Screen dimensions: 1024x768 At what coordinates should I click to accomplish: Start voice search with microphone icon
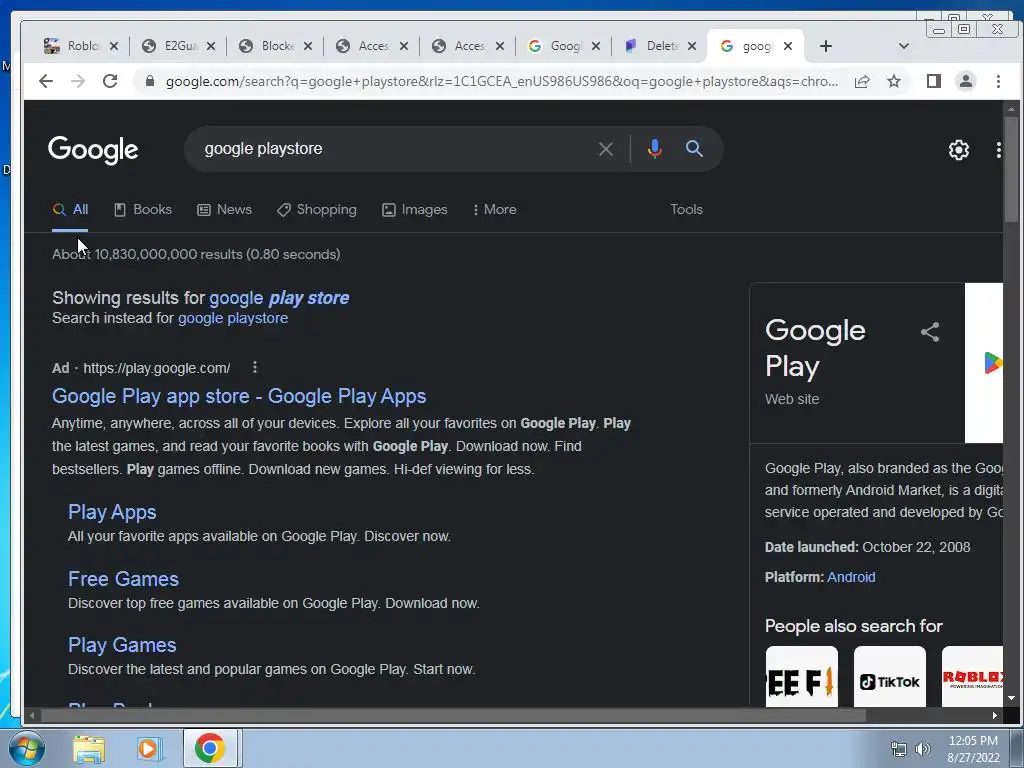[654, 149]
